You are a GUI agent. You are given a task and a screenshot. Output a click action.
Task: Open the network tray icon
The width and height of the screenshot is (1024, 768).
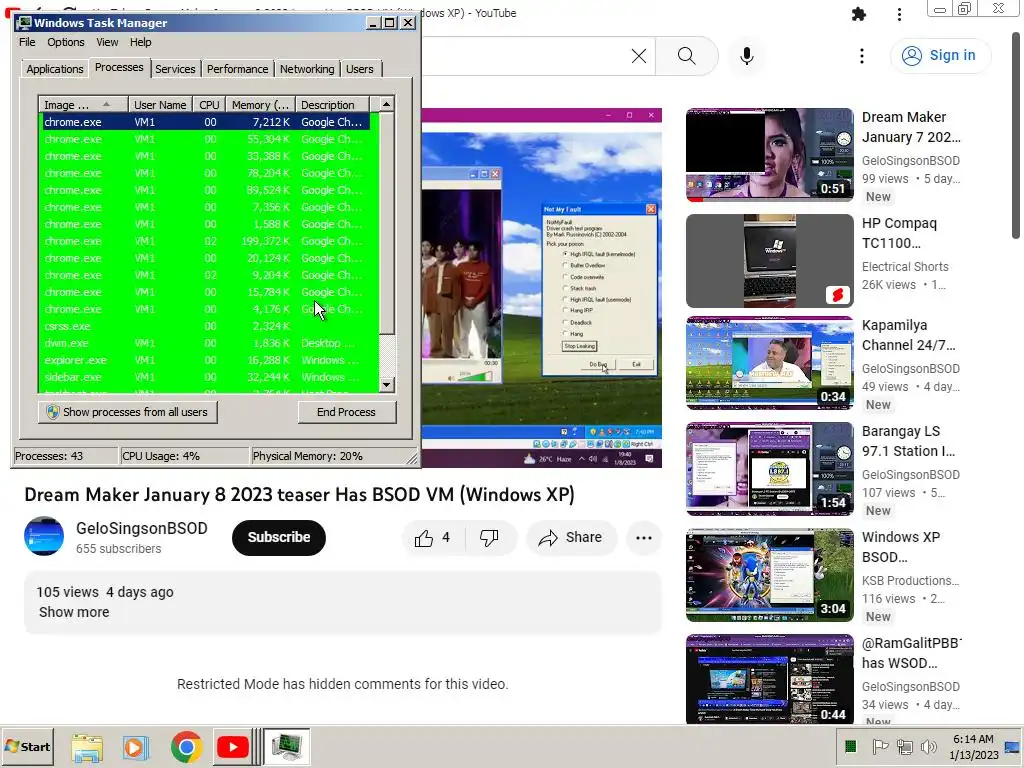pos(905,746)
